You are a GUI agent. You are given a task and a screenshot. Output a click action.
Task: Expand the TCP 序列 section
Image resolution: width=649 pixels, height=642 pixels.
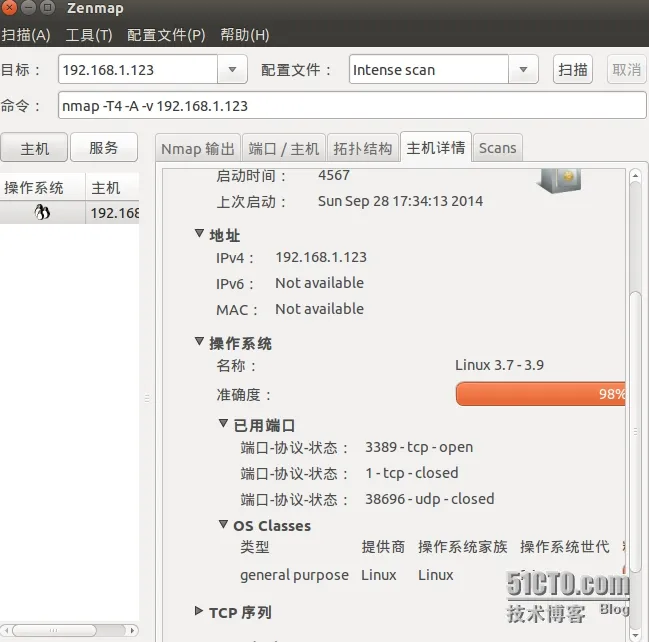pos(199,611)
